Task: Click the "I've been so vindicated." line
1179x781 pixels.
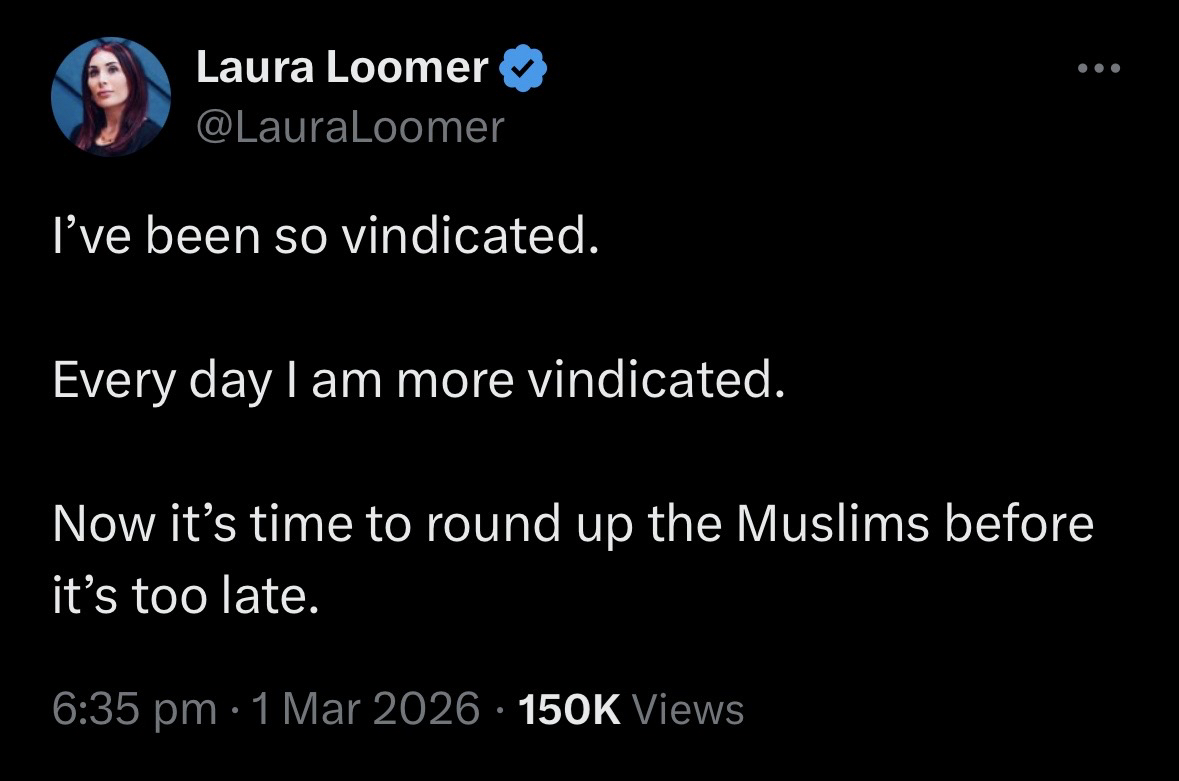Action: 325,240
